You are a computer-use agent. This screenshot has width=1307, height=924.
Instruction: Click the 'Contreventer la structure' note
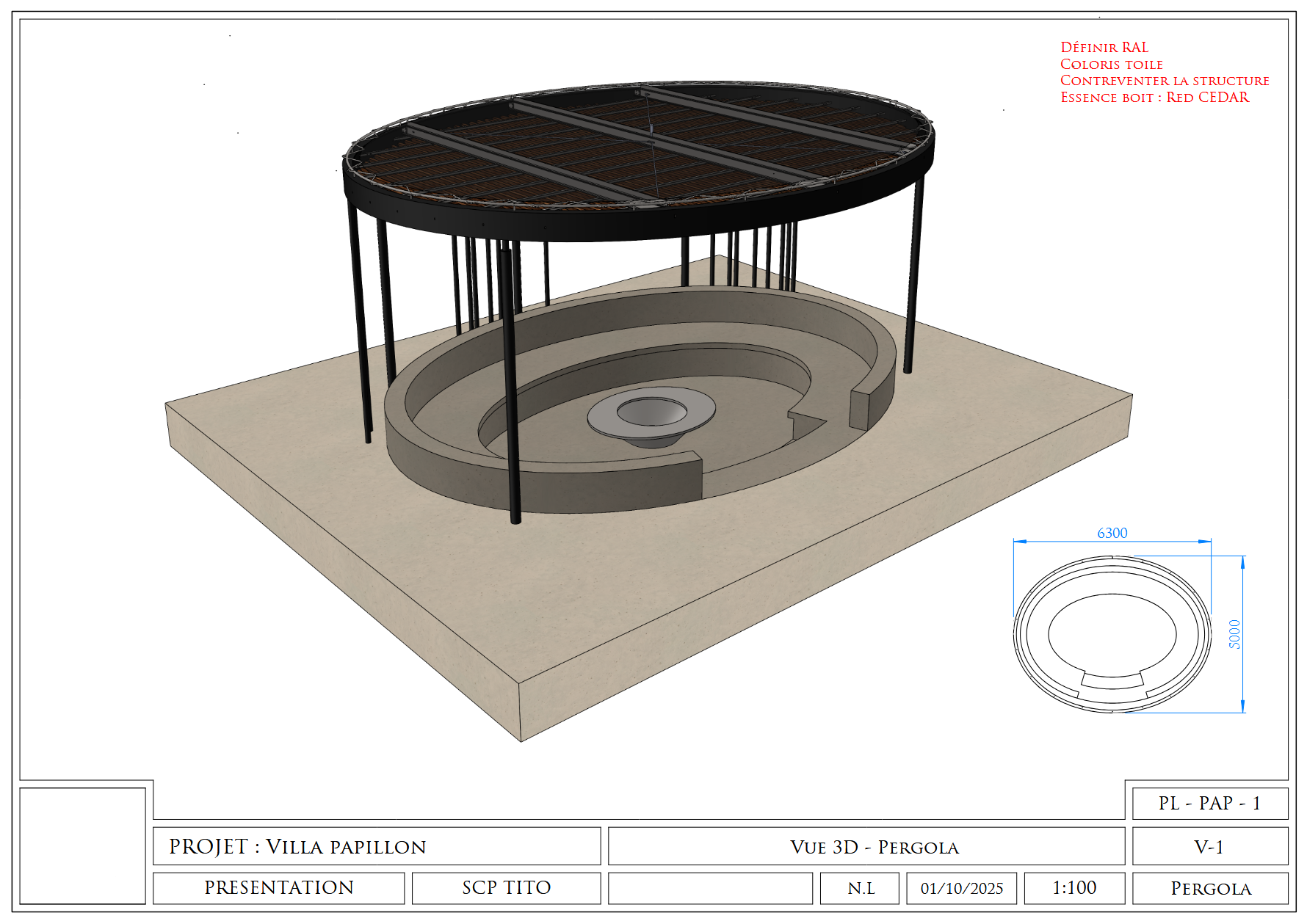(x=1164, y=81)
